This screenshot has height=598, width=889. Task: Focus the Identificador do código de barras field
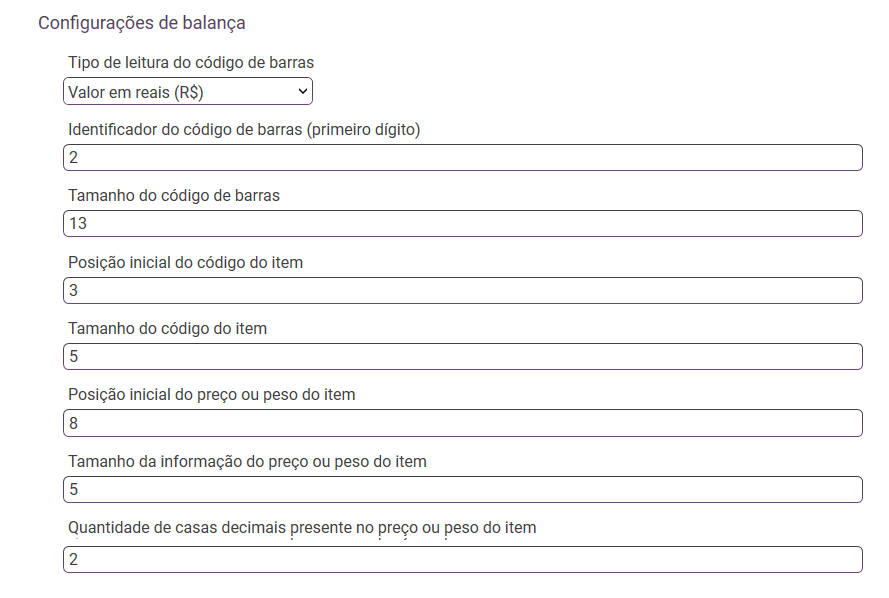pos(462,158)
